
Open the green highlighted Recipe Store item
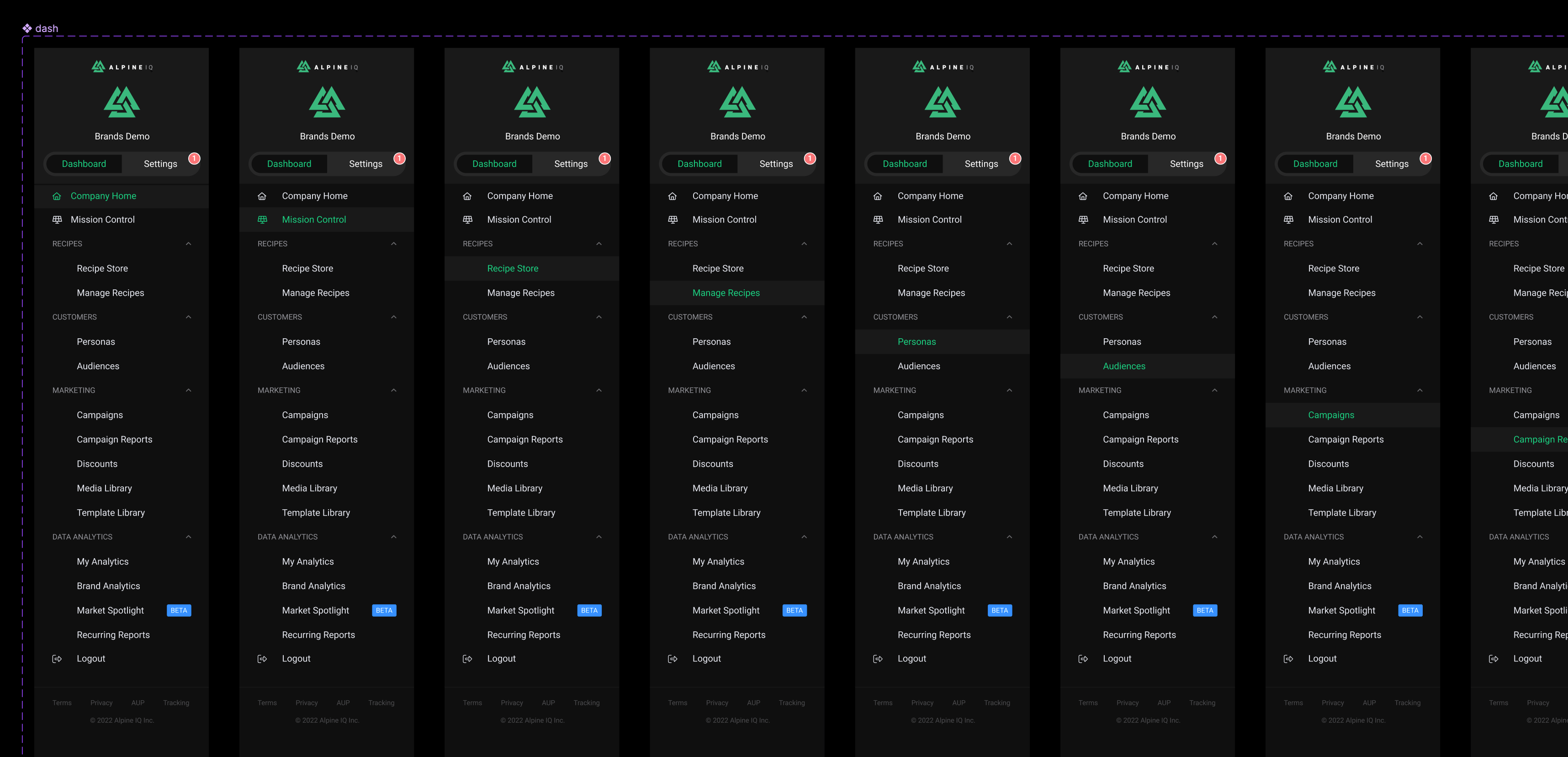(x=513, y=269)
